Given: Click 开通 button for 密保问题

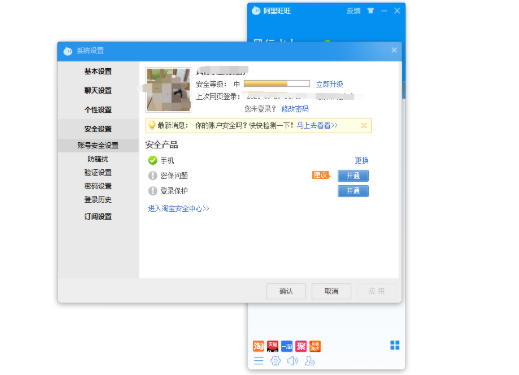Looking at the screenshot, I should [353, 176].
